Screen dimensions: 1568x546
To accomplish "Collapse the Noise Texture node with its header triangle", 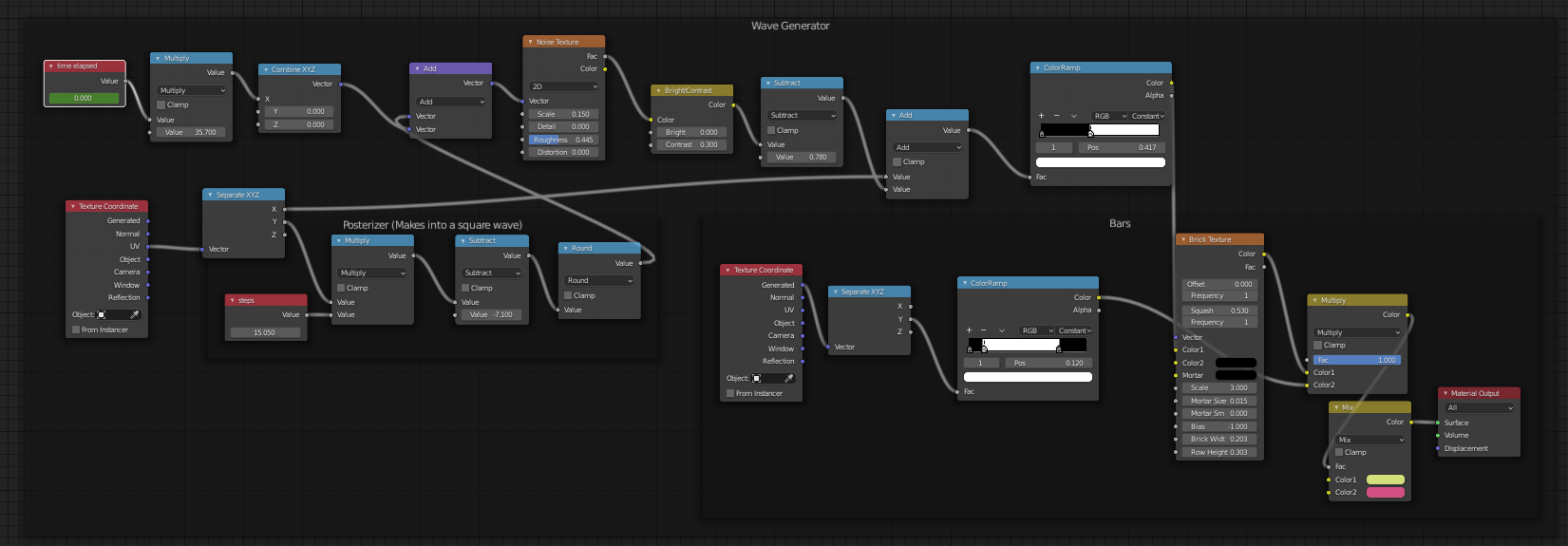I will pos(530,42).
